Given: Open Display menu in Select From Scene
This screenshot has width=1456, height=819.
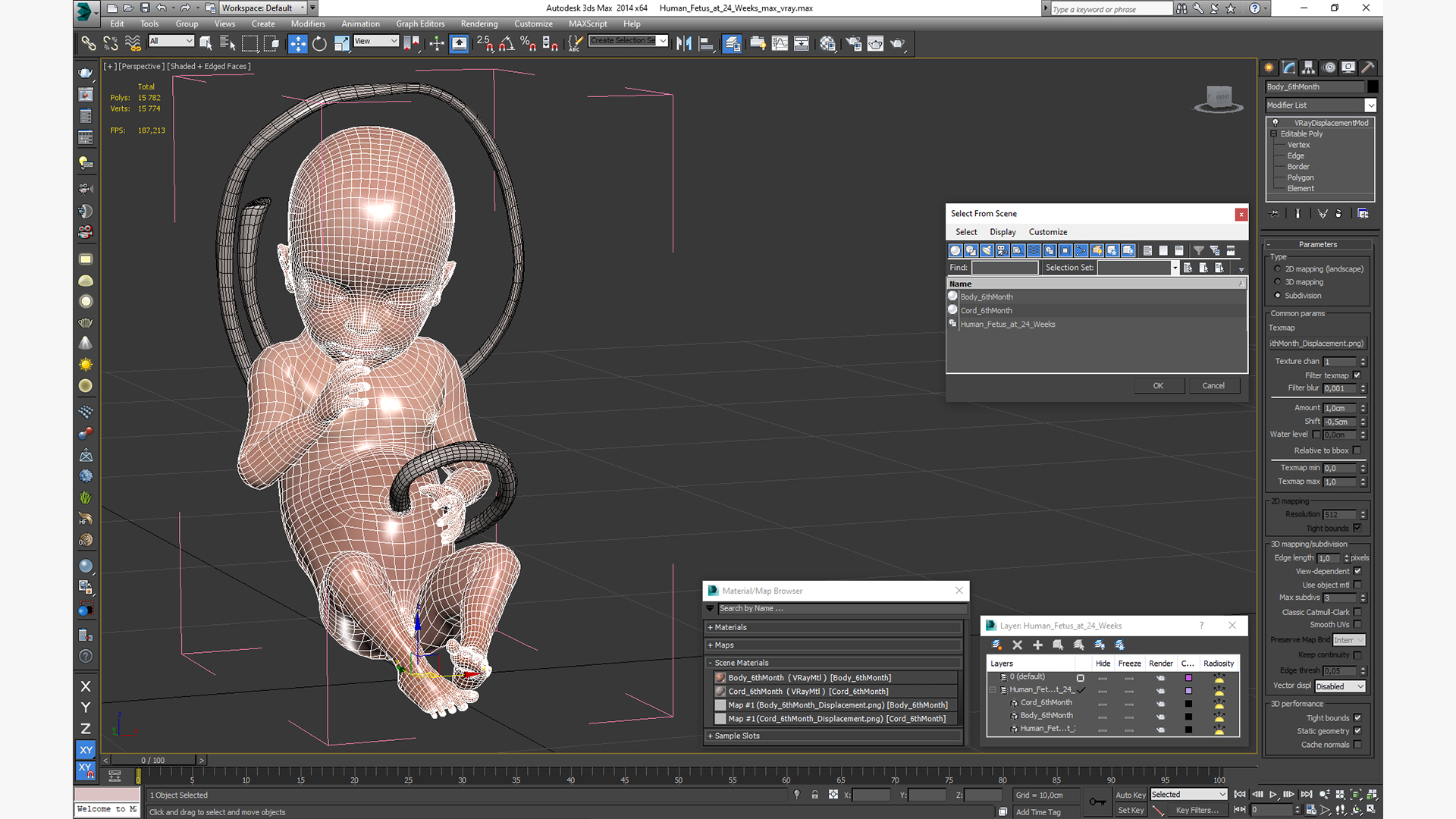Looking at the screenshot, I should click(x=1003, y=232).
